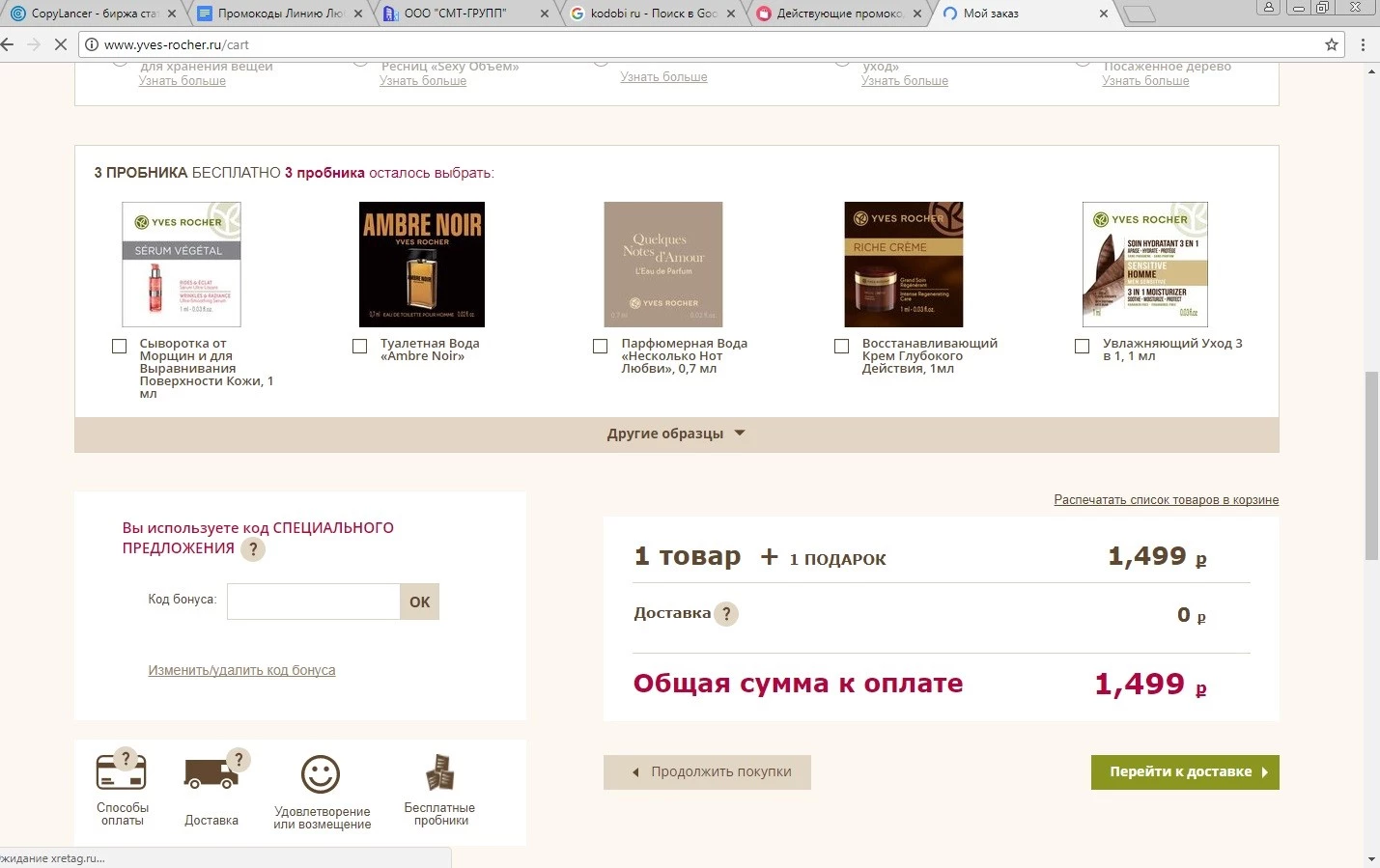This screenshot has height=868, width=1380.
Task: Click the Код бонуса input field
Action: pos(313,602)
